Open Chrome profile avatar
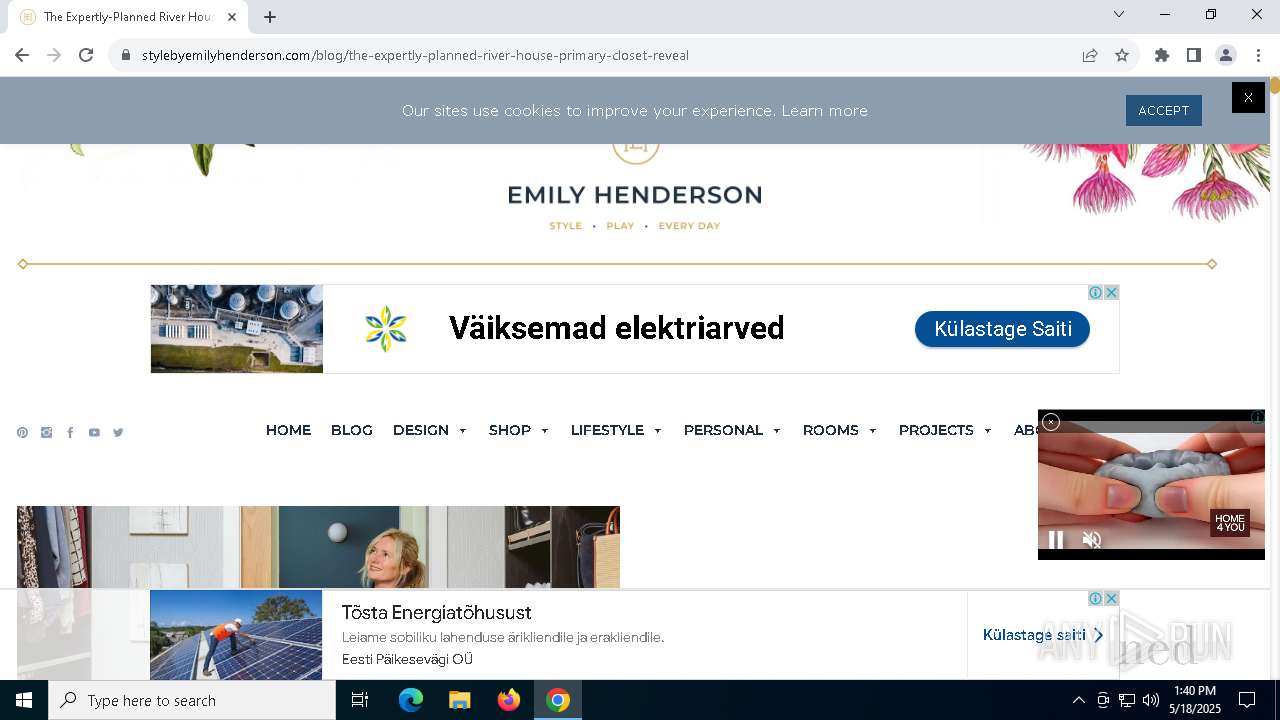The height and width of the screenshot is (720, 1280). tap(1226, 55)
